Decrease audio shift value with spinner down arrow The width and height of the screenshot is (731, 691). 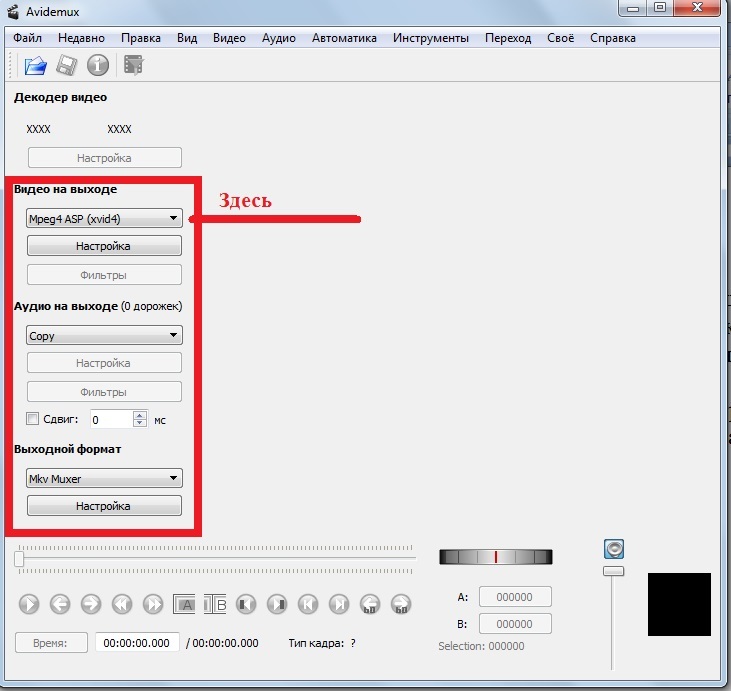[140, 422]
